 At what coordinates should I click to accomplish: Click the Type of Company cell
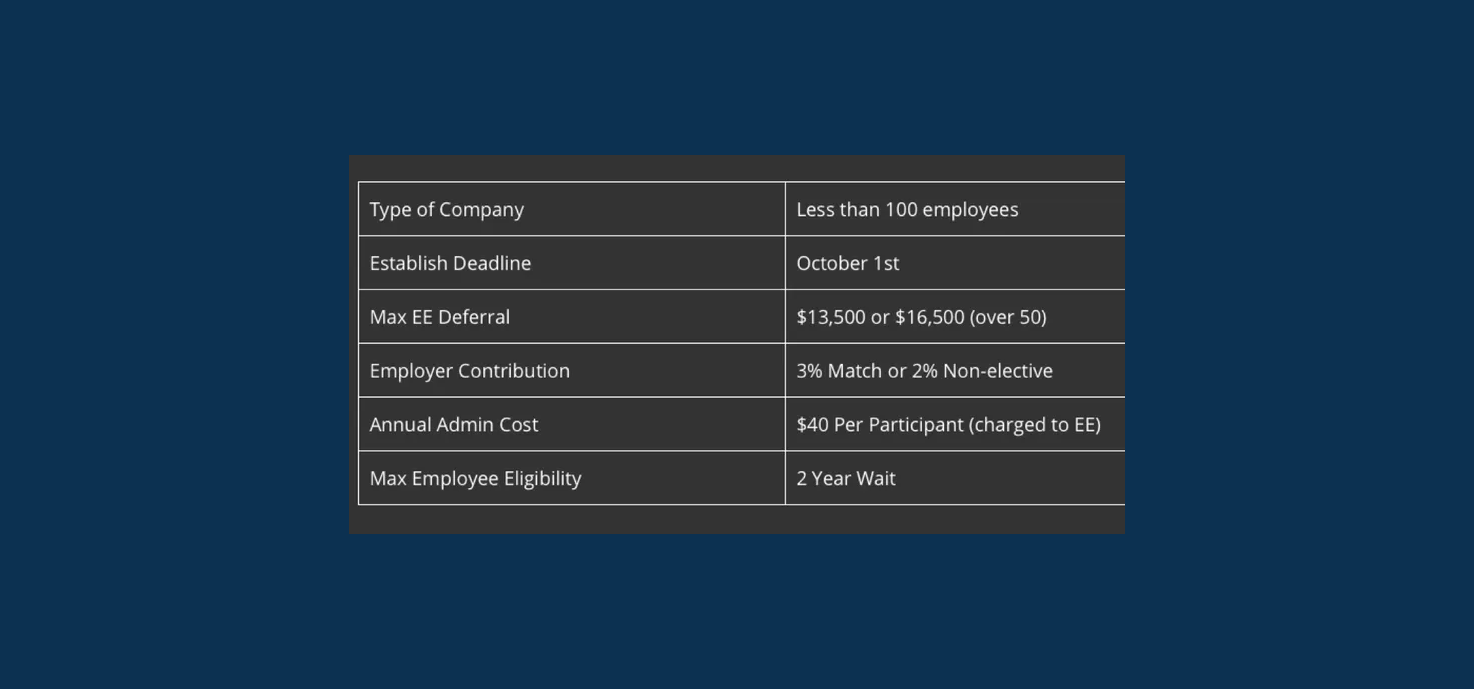coord(447,210)
